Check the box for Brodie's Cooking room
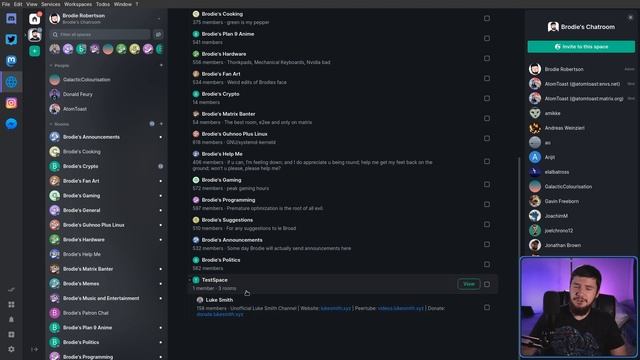Image resolution: width=640 pixels, height=360 pixels. point(487,18)
